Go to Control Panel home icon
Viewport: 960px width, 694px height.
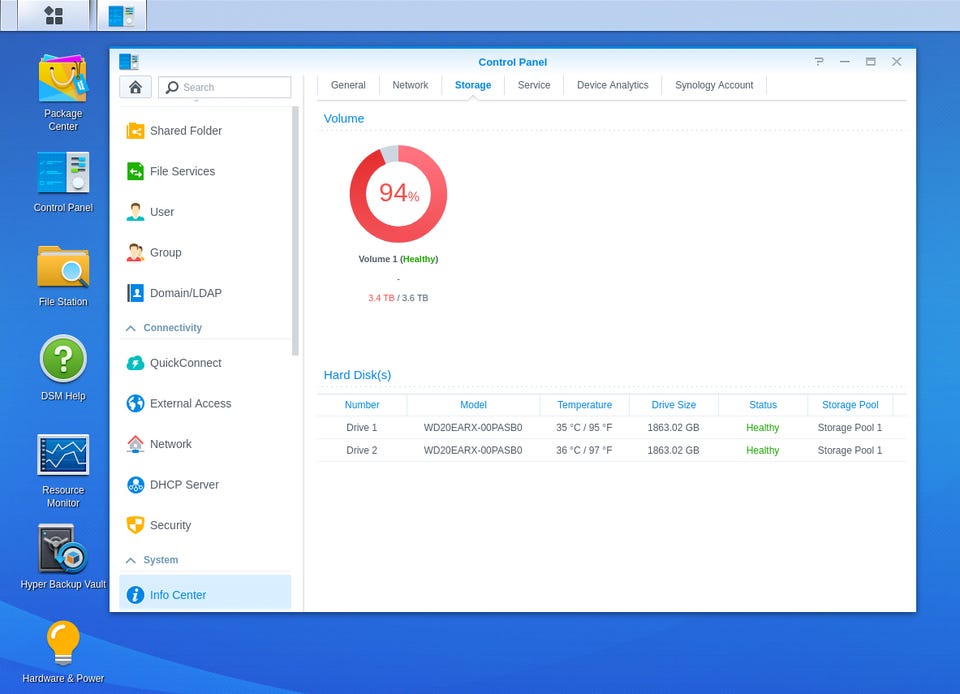135,87
